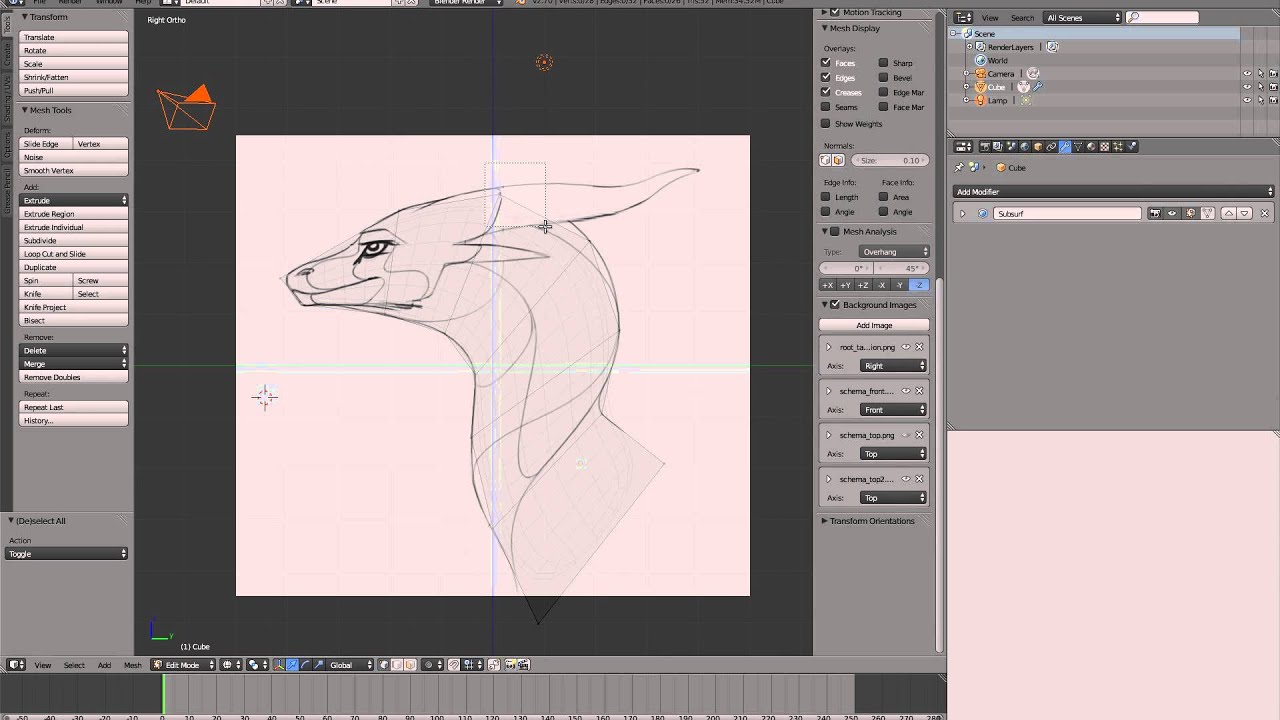Open the Scene properties tab icon
Viewport: 1280px width, 720px height.
coord(1011,146)
